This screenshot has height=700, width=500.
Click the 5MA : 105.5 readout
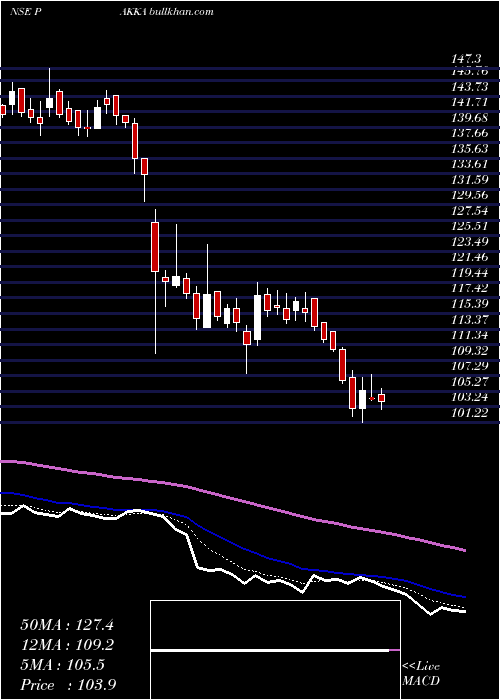pyautogui.click(x=62, y=665)
